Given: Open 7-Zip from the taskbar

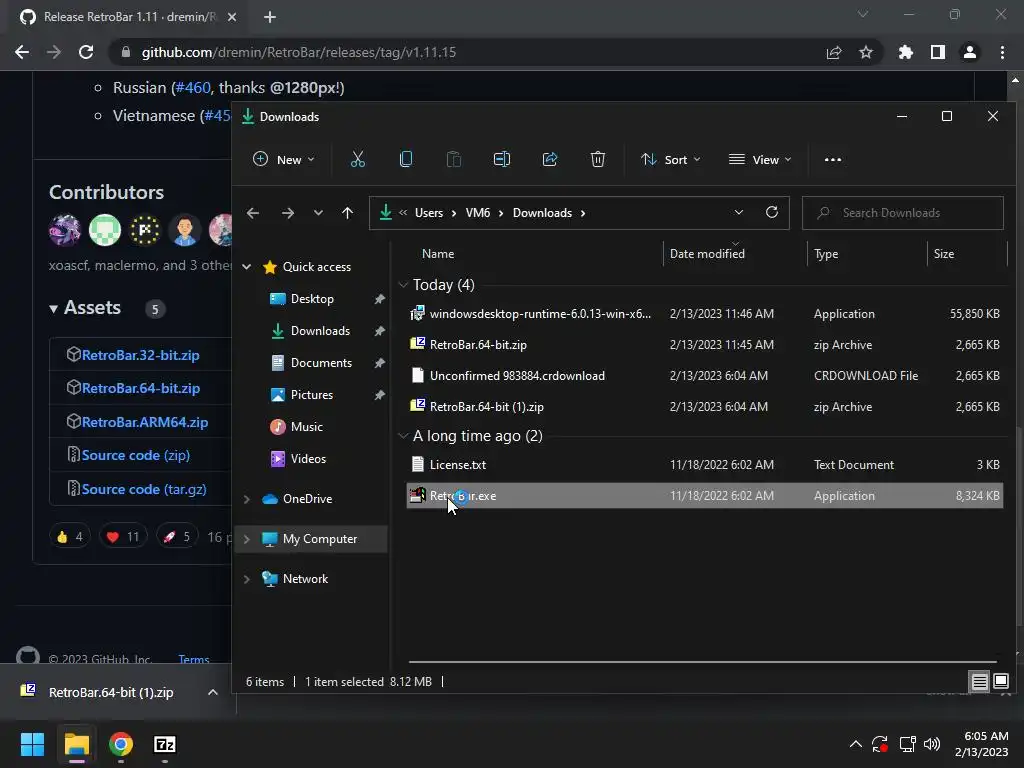Looking at the screenshot, I should tap(165, 744).
